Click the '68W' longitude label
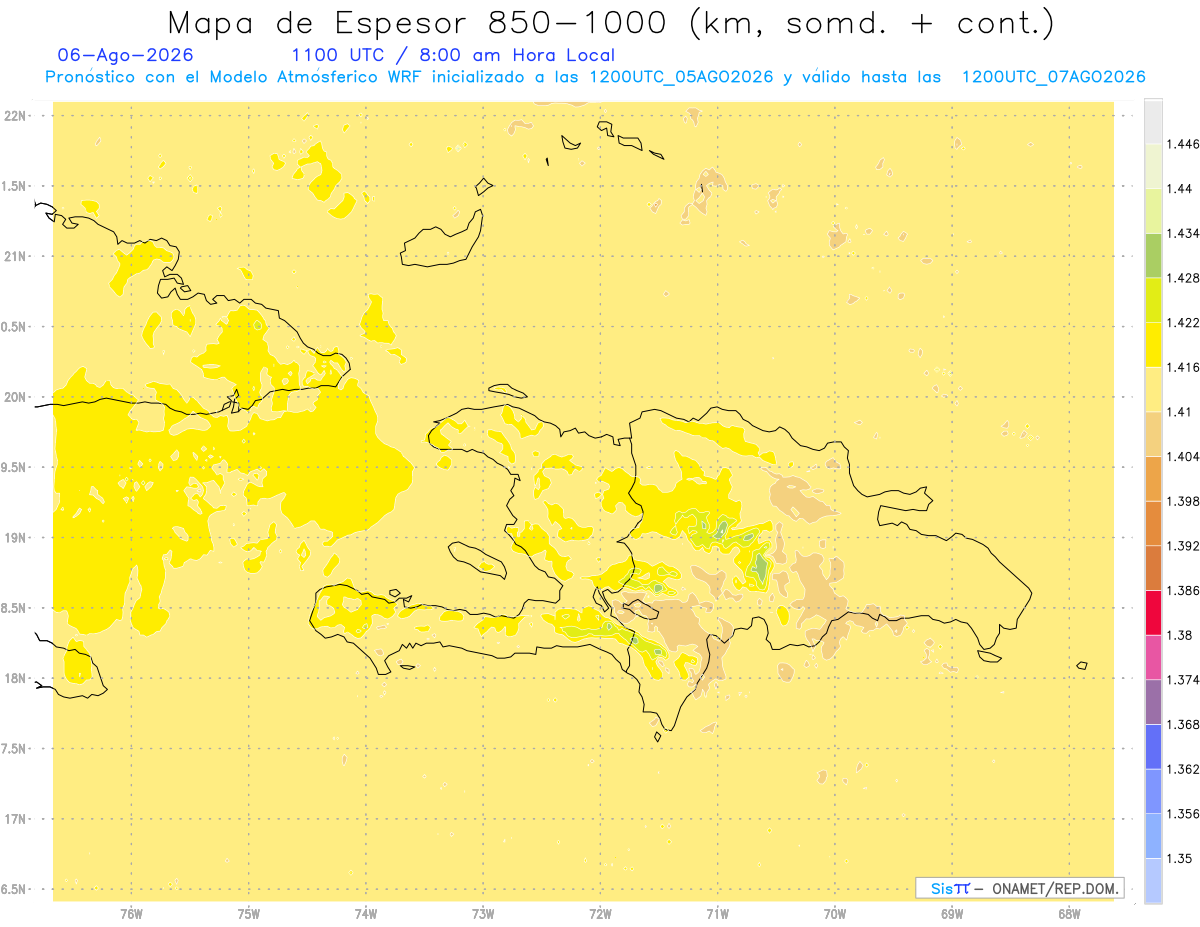This screenshot has width=1200, height=927. [1069, 914]
